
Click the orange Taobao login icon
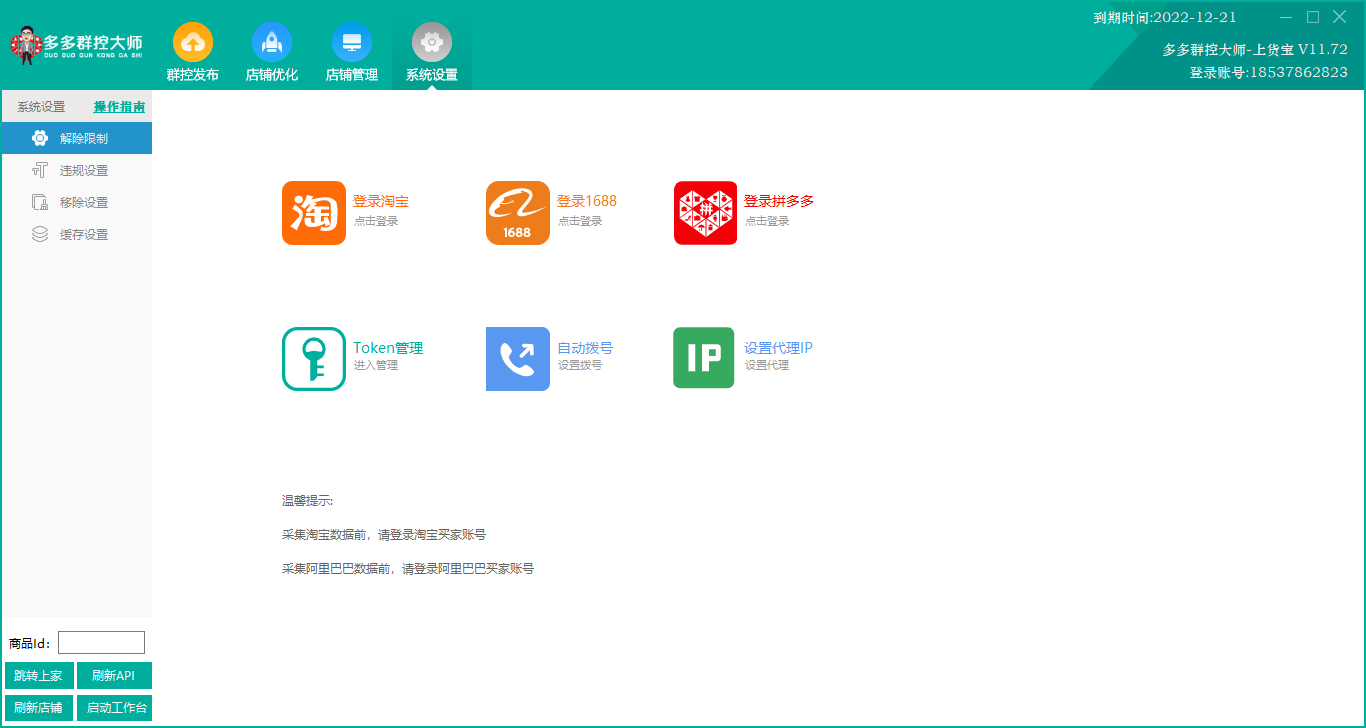coord(313,213)
